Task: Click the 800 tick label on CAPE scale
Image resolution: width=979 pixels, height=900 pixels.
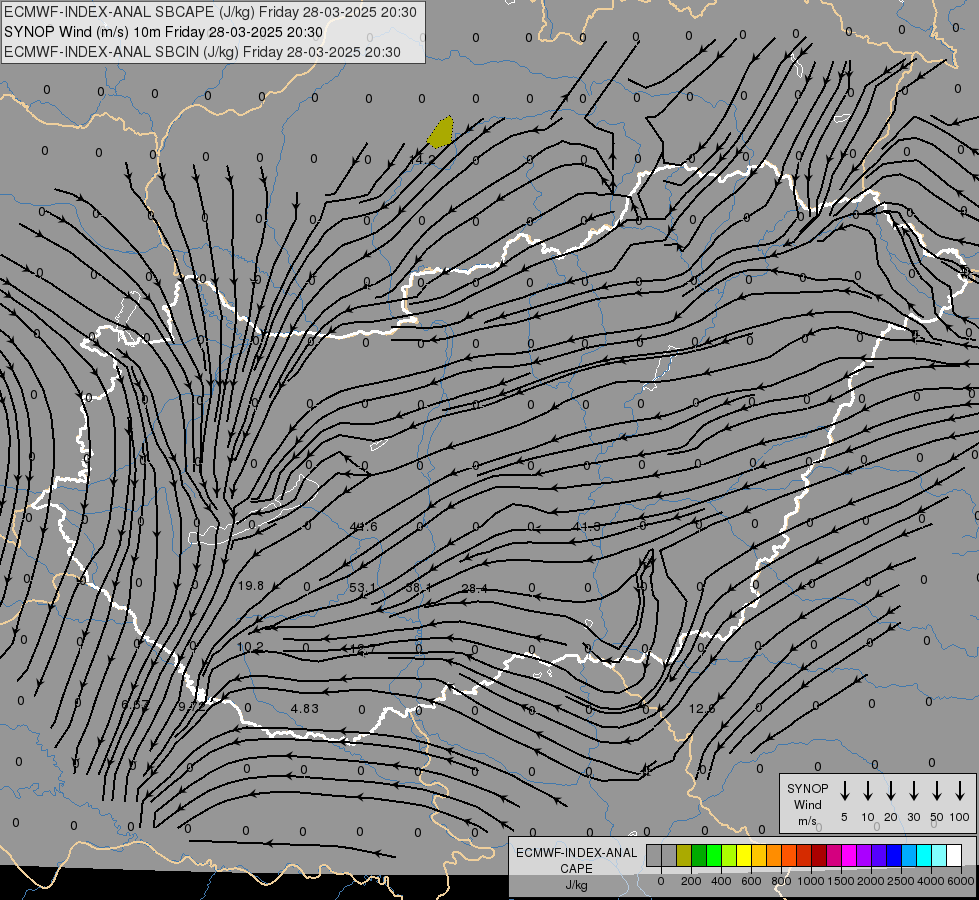Action: coord(781,881)
